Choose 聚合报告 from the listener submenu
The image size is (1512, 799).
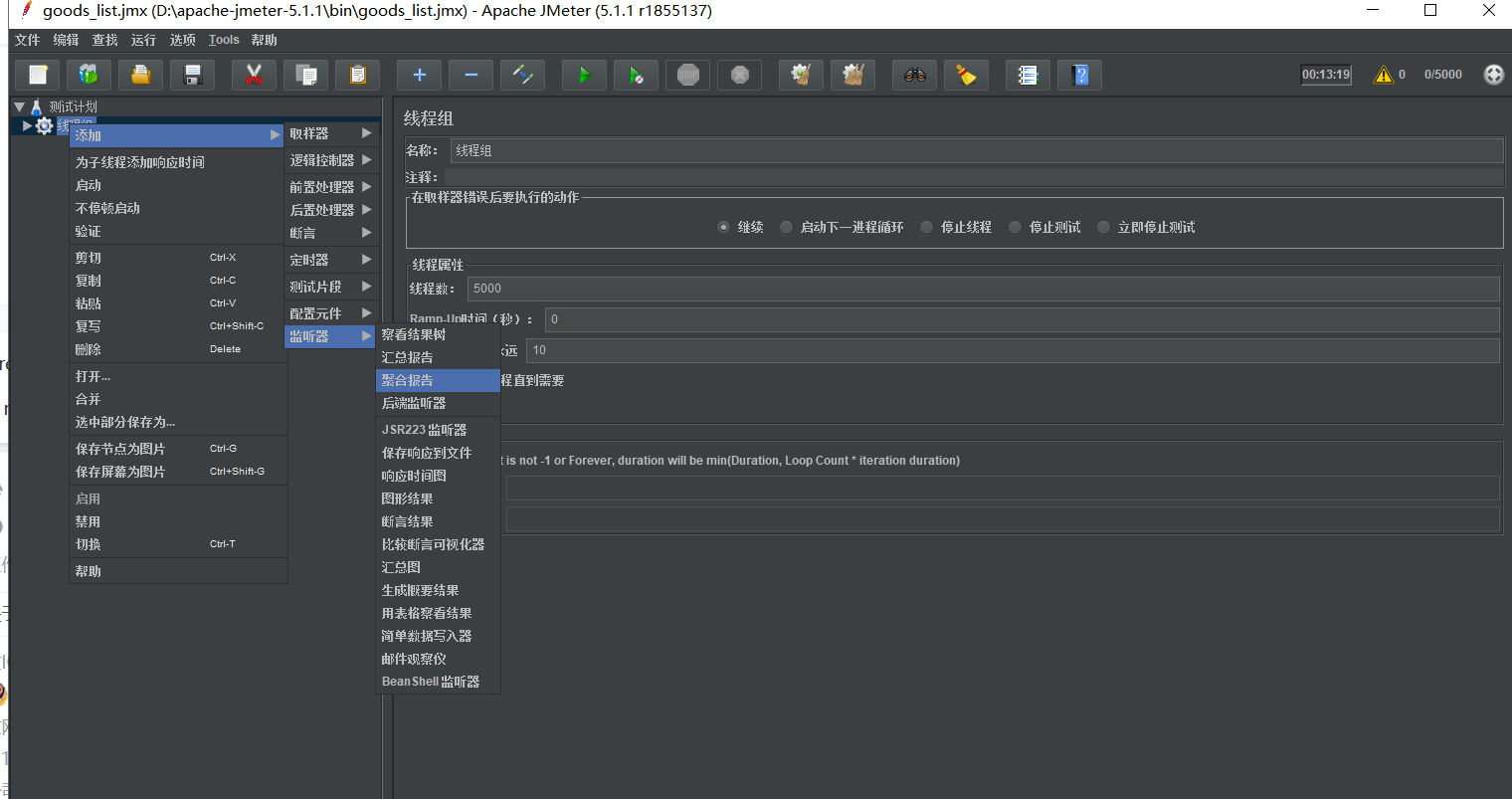pyautogui.click(x=438, y=380)
